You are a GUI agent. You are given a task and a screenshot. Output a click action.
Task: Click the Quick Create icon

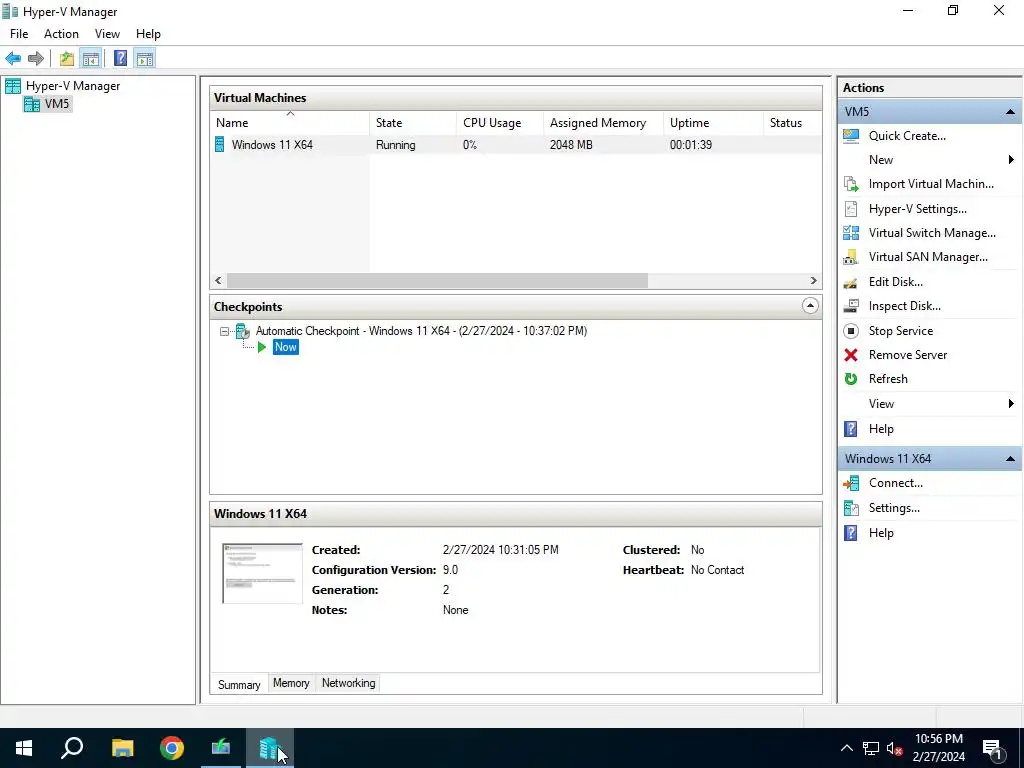[851, 136]
